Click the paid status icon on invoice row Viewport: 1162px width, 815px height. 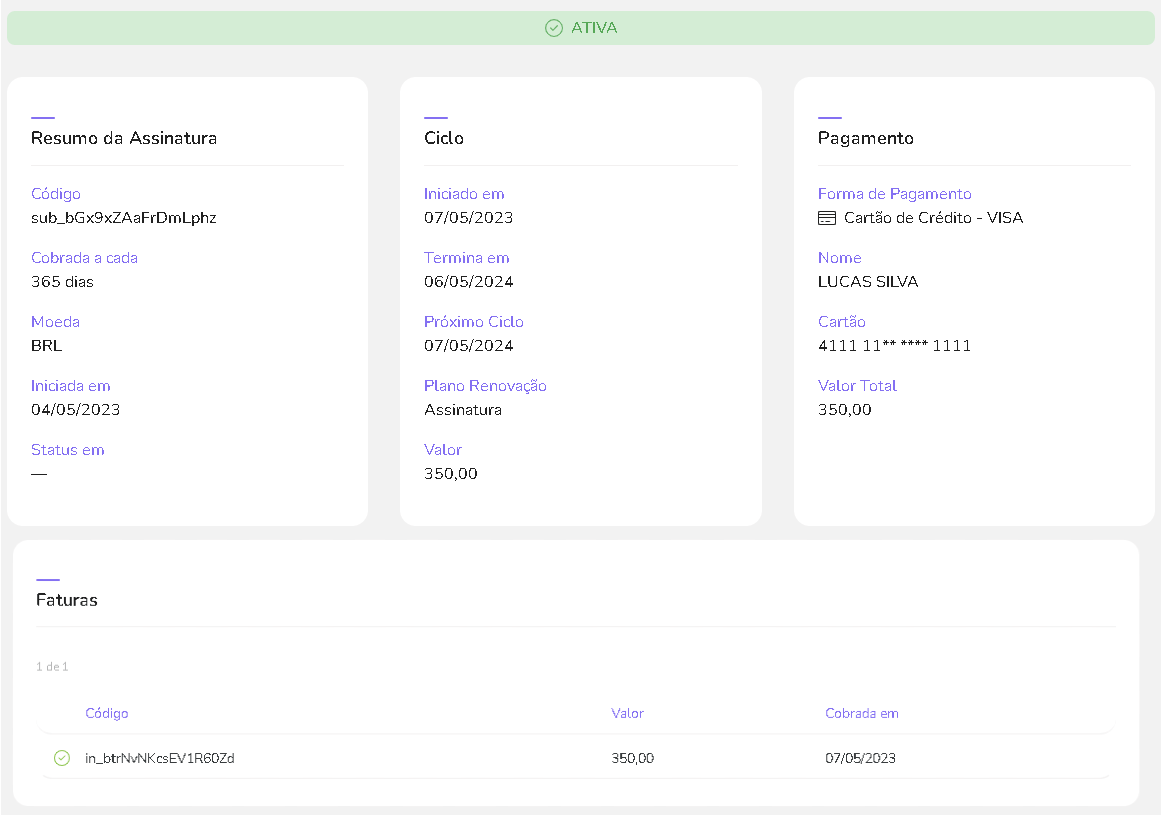point(61,758)
